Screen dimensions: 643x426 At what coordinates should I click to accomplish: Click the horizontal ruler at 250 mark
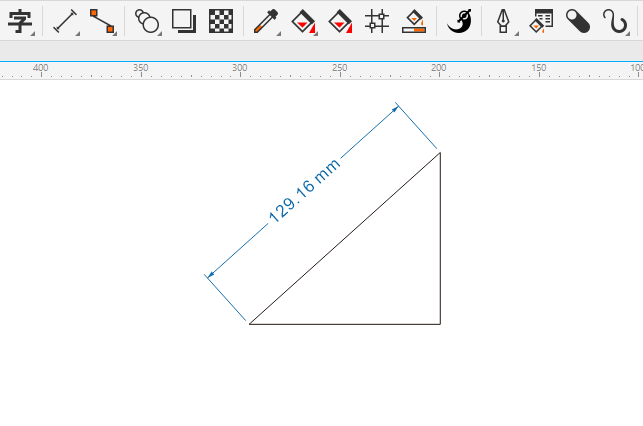tap(340, 68)
